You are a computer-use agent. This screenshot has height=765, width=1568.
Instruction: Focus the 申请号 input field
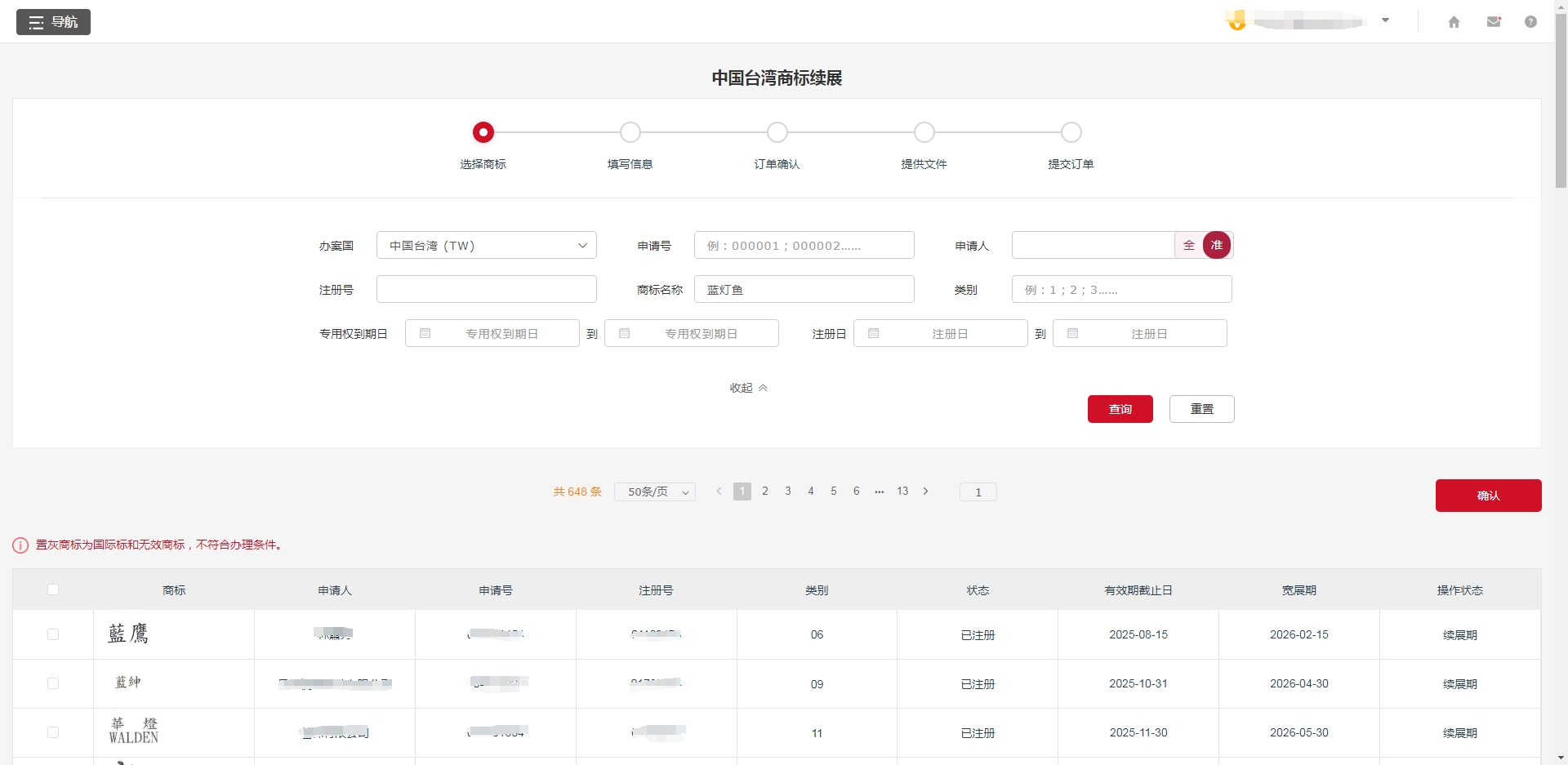click(x=804, y=245)
